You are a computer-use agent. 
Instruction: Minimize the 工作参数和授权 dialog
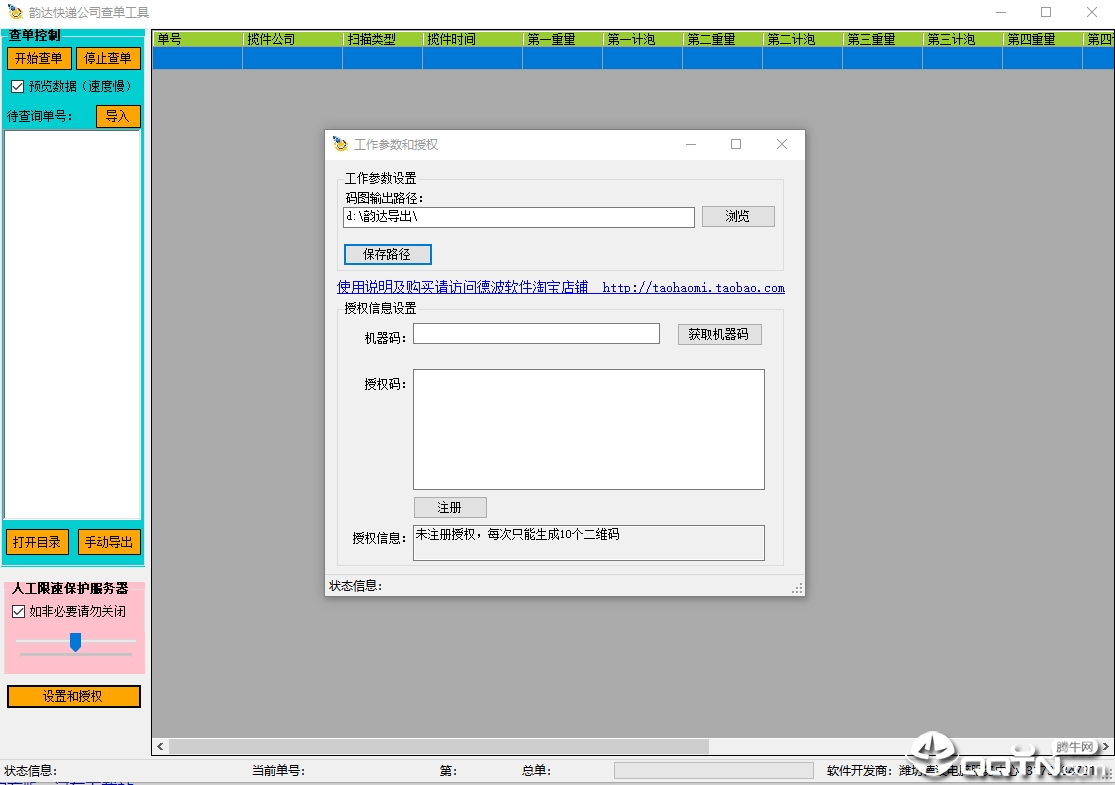[690, 144]
